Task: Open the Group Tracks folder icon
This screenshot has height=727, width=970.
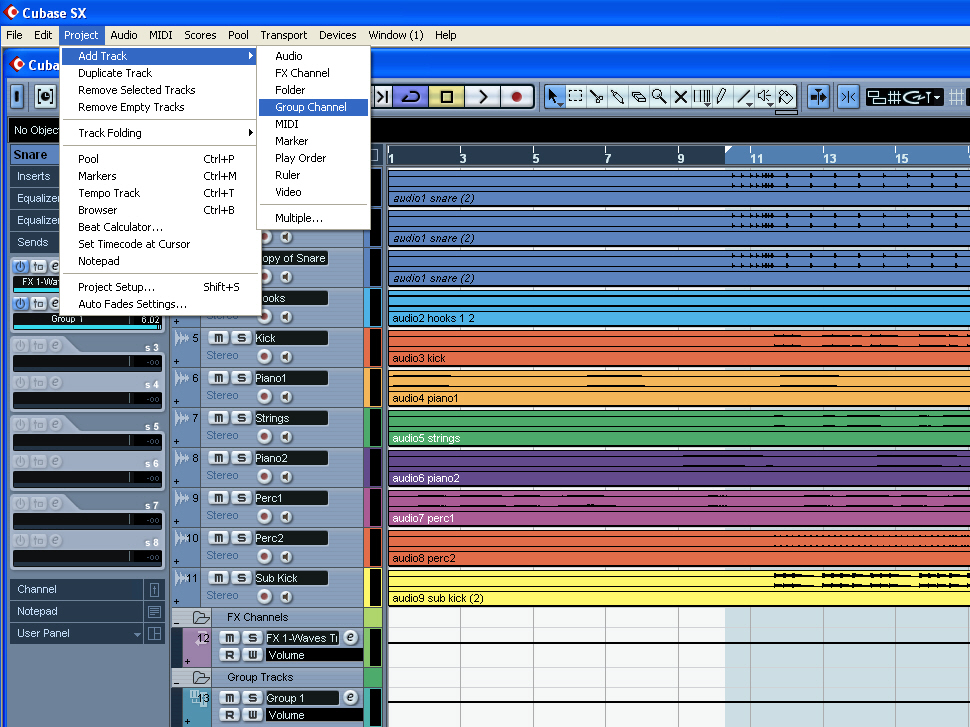Action: point(201,678)
